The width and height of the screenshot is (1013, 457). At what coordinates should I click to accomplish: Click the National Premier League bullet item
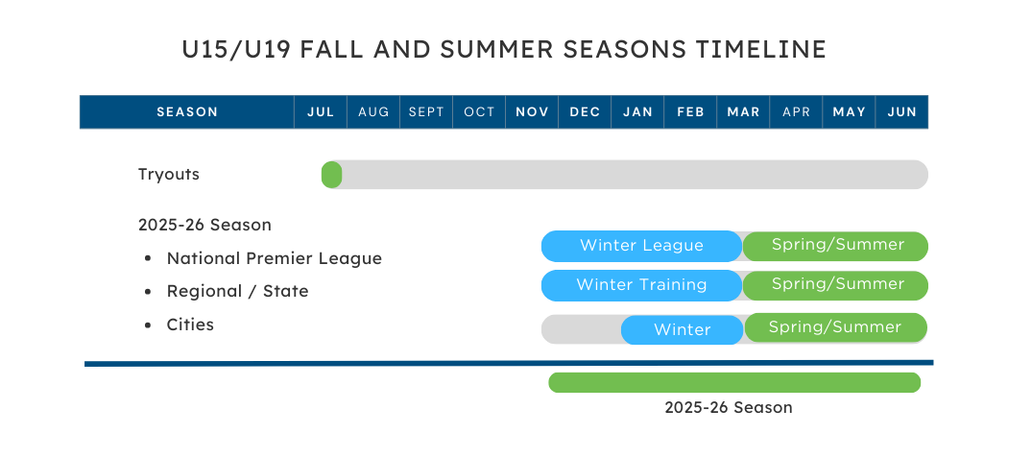click(x=274, y=259)
